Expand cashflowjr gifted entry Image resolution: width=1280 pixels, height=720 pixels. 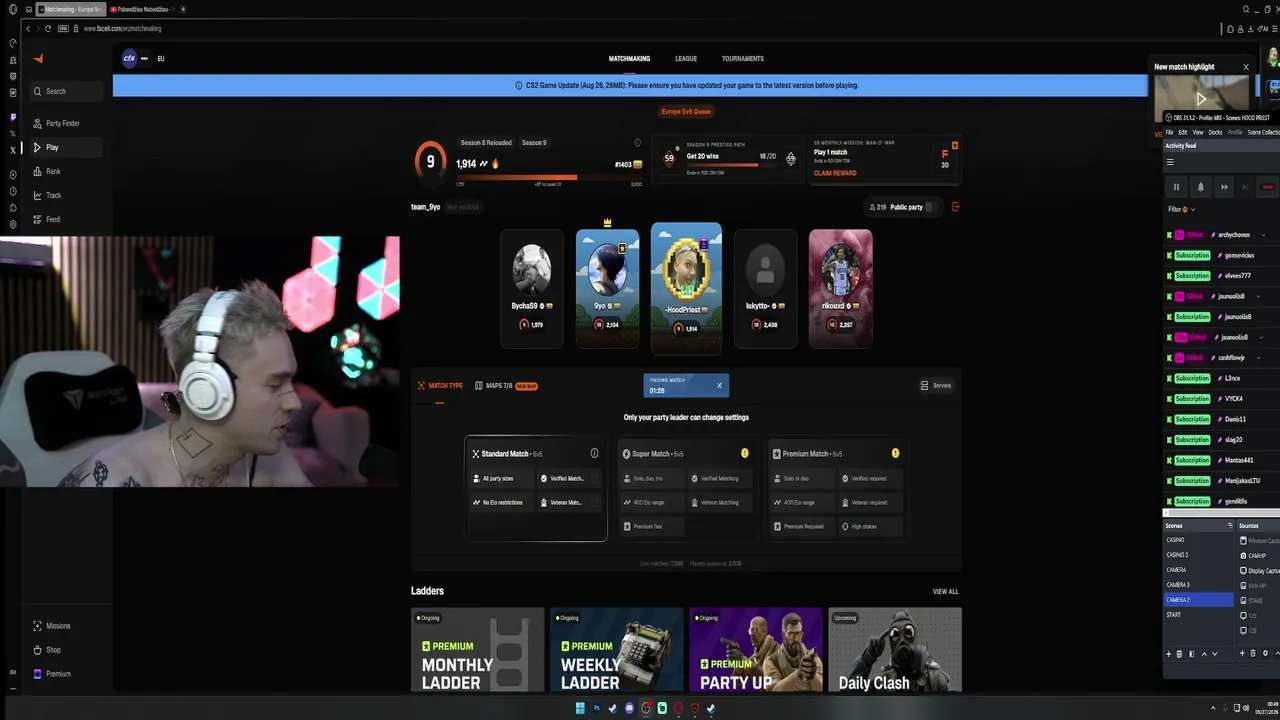pyautogui.click(x=1259, y=358)
